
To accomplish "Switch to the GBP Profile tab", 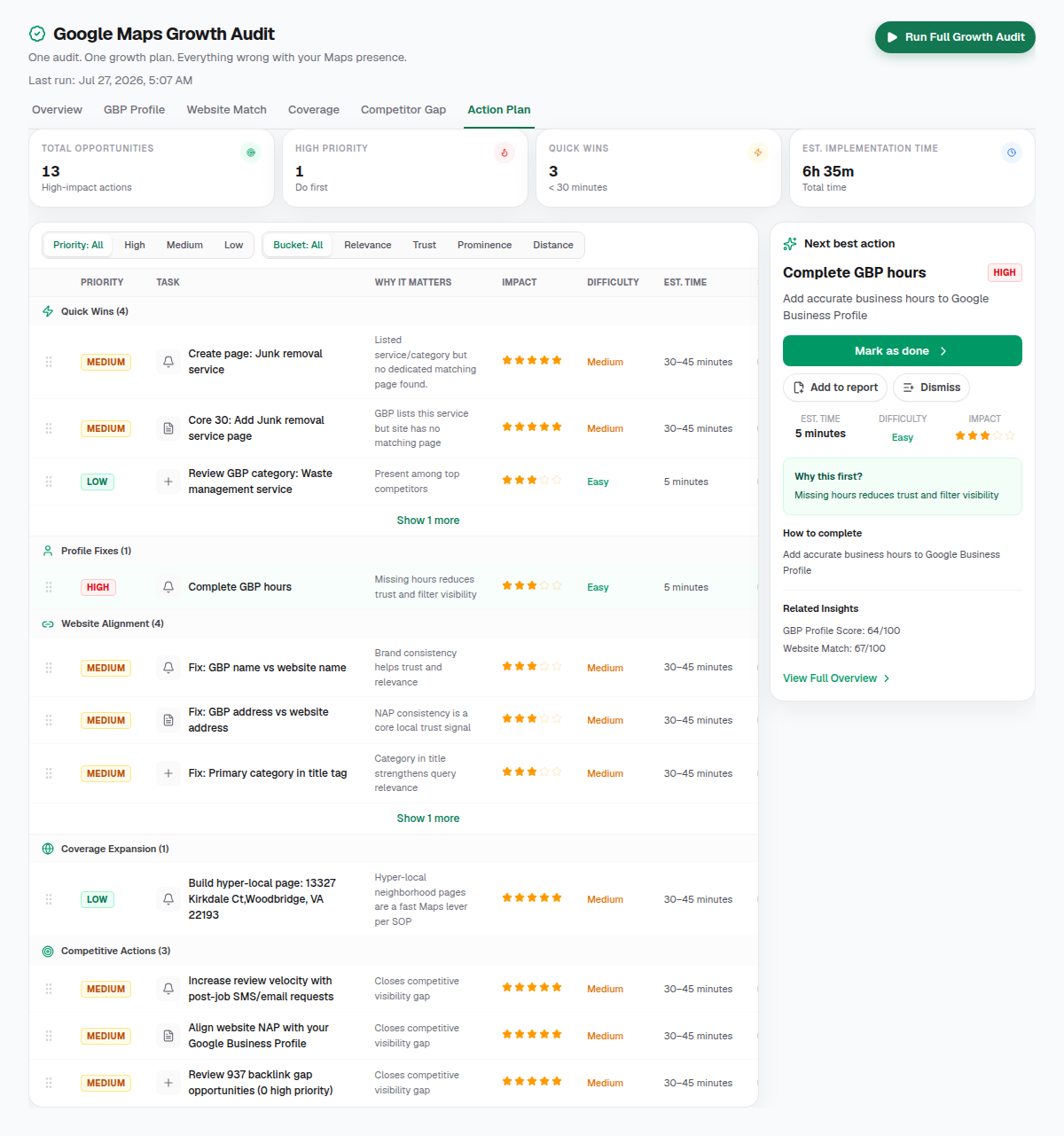I will click(134, 110).
